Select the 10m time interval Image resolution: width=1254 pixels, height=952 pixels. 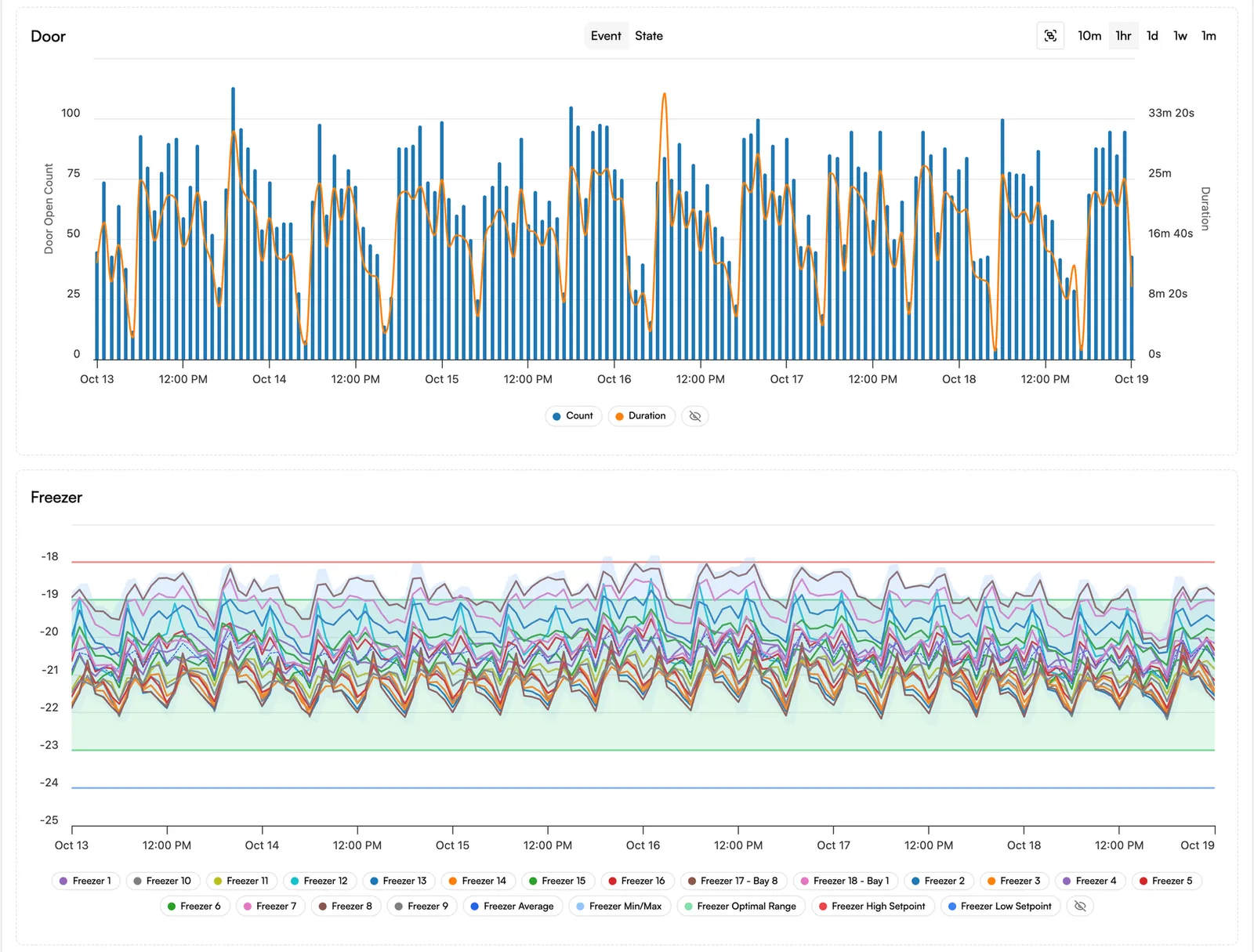[1089, 36]
